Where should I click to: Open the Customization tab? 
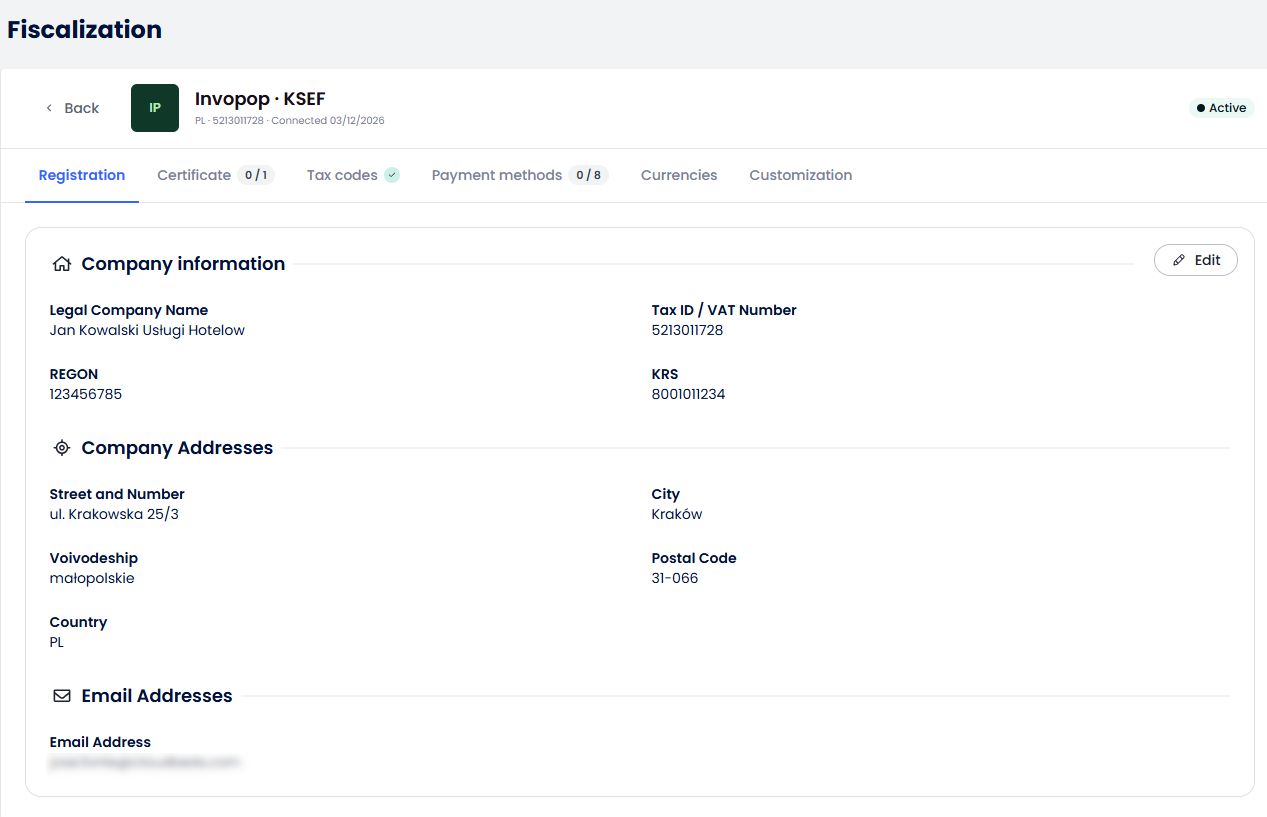click(x=801, y=175)
